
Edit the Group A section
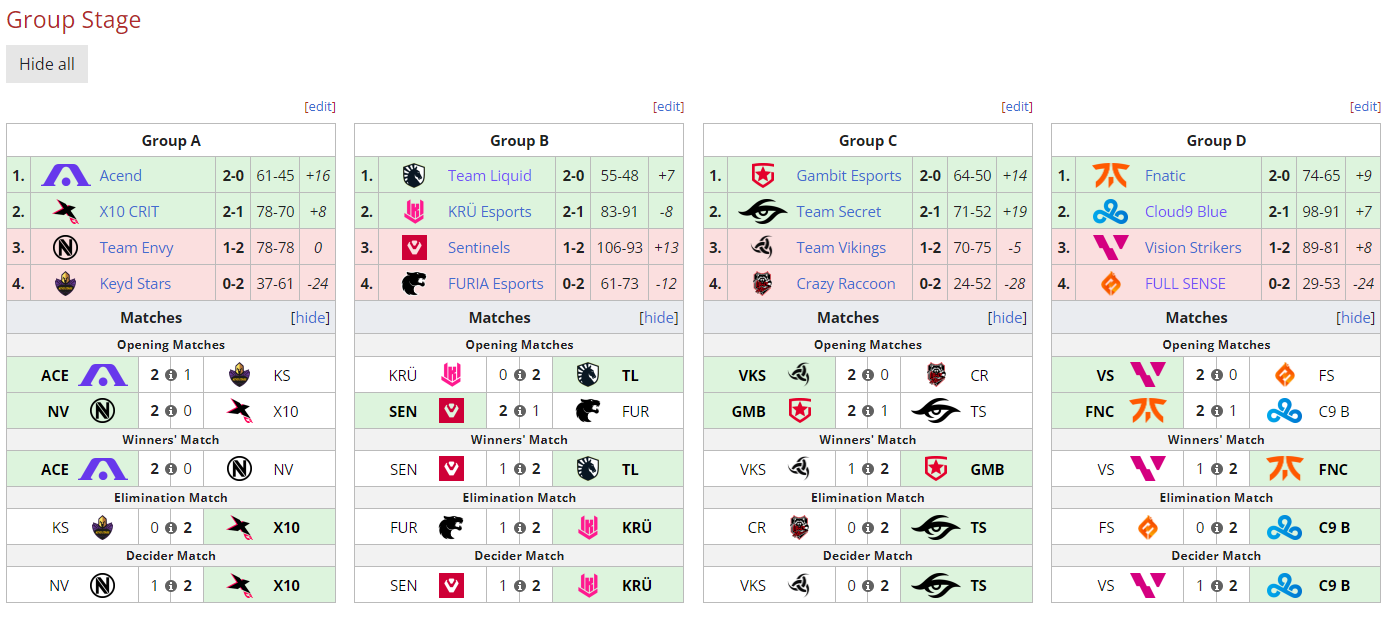(x=320, y=107)
